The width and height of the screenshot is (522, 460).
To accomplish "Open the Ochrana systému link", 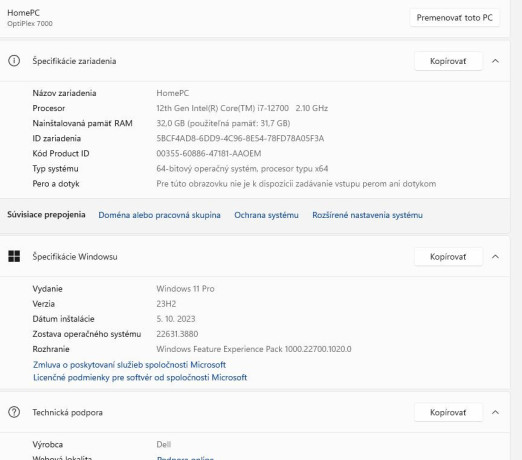I will [266, 215].
